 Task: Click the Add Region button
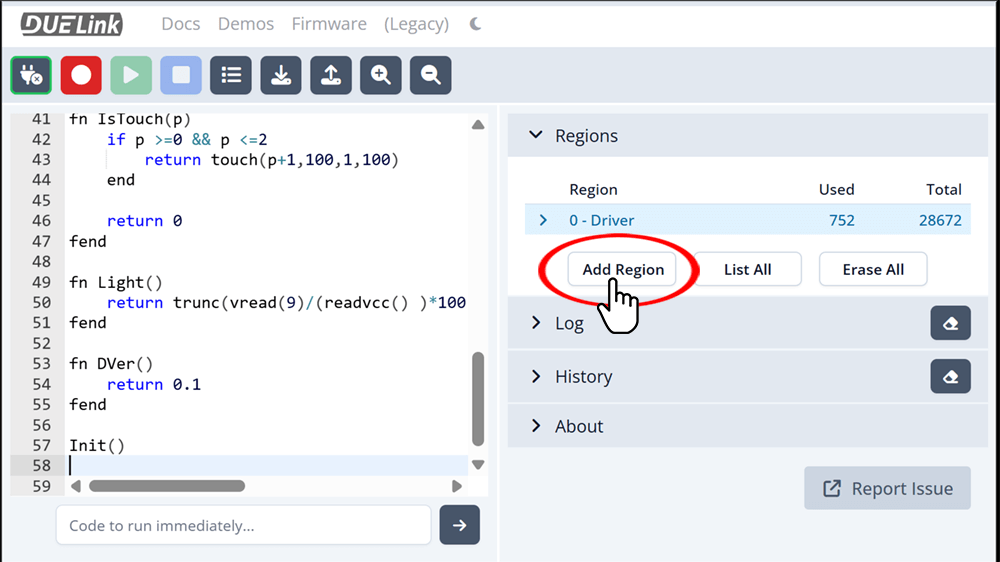pyautogui.click(x=622, y=269)
